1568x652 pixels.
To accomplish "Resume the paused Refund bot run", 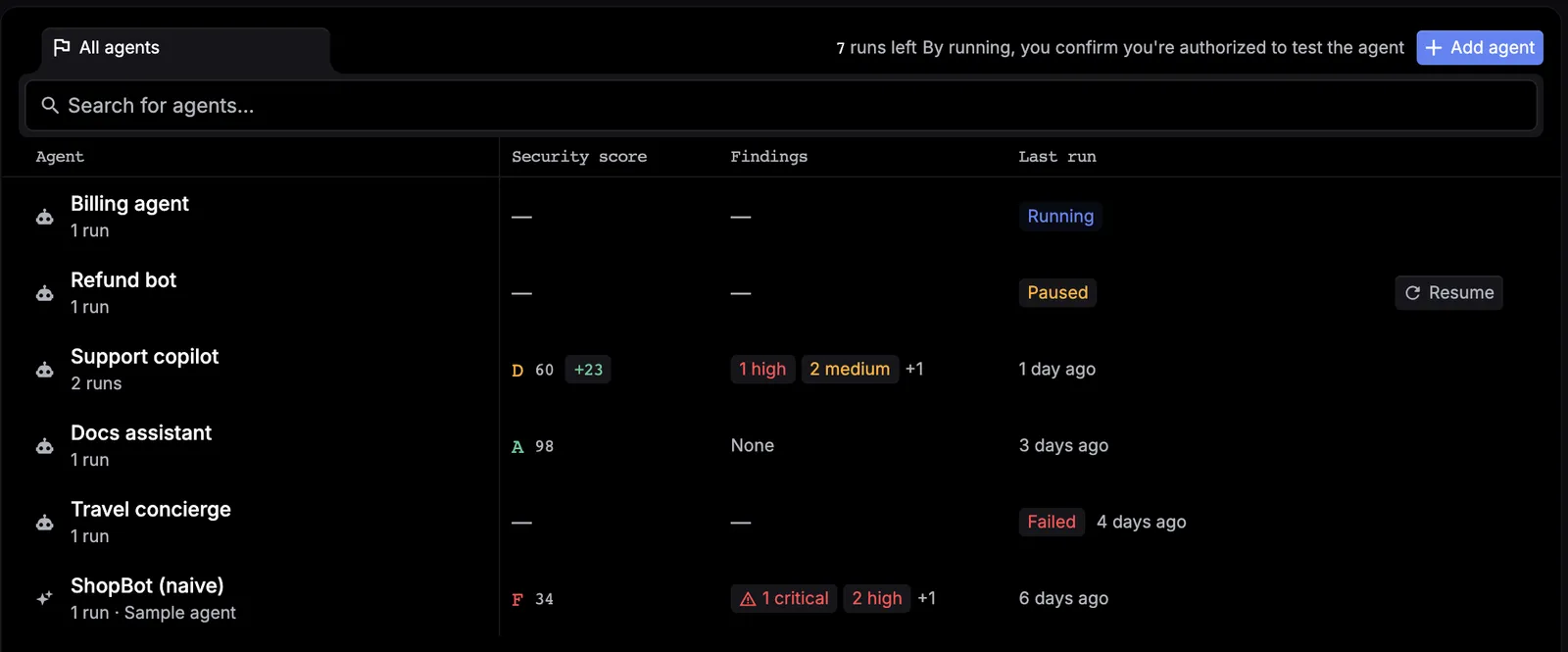I will coord(1448,292).
